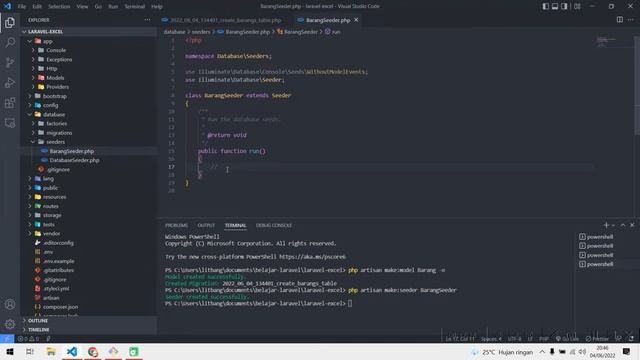Screen dimensions: 640x360
Task: Close the BarangSeeder.php tab
Action: 356,20
